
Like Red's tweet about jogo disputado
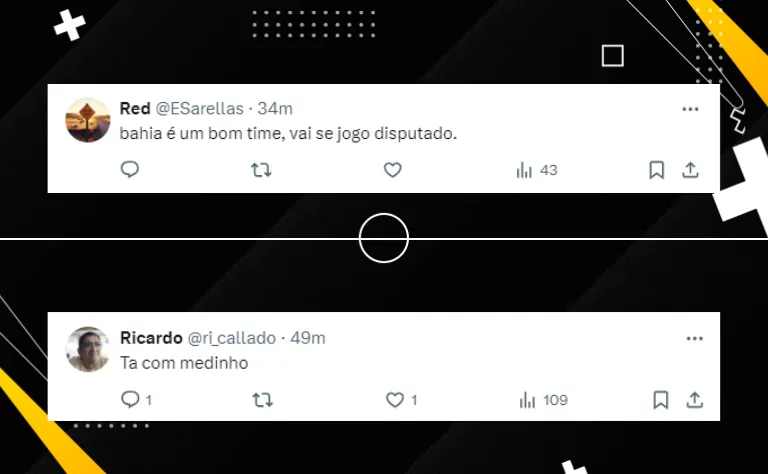(x=392, y=170)
